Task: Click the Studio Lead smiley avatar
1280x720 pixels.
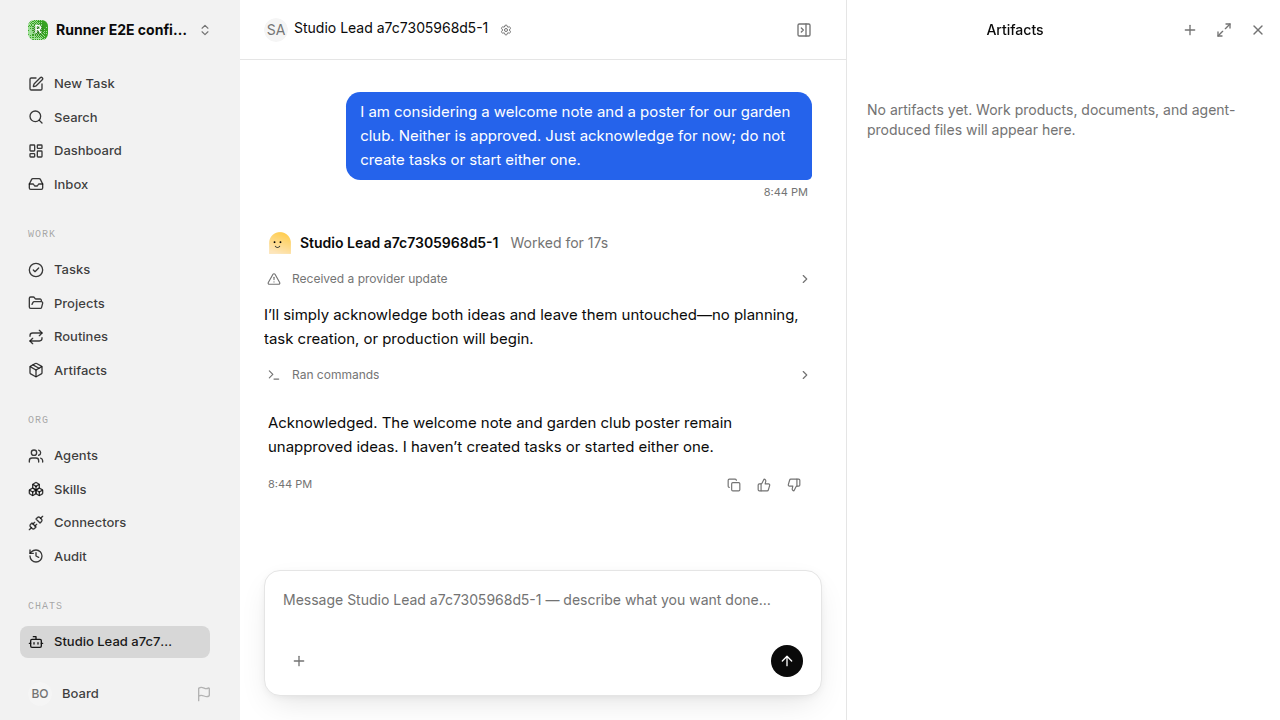Action: (280, 243)
